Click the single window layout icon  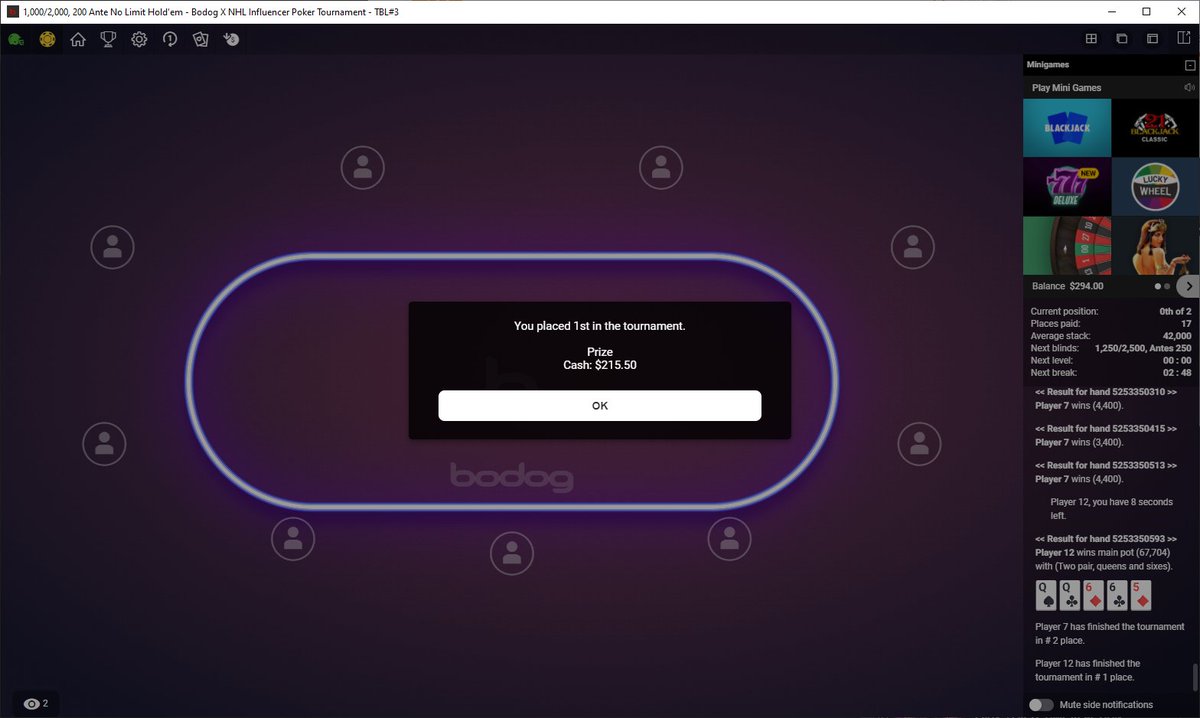(1152, 39)
